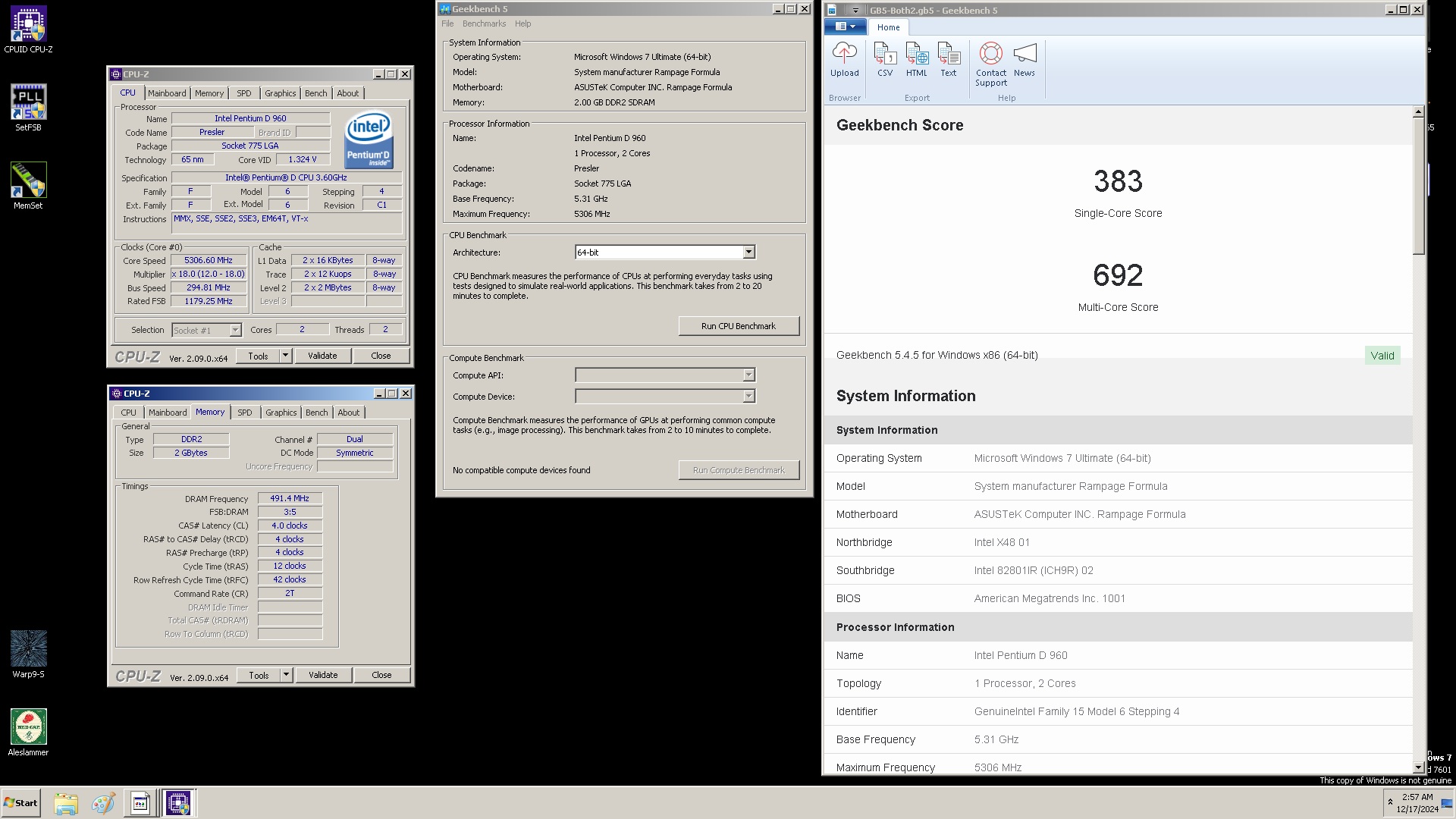Open Windows Explorer from the taskbar
Viewport: 1456px width, 819px height.
click(66, 803)
